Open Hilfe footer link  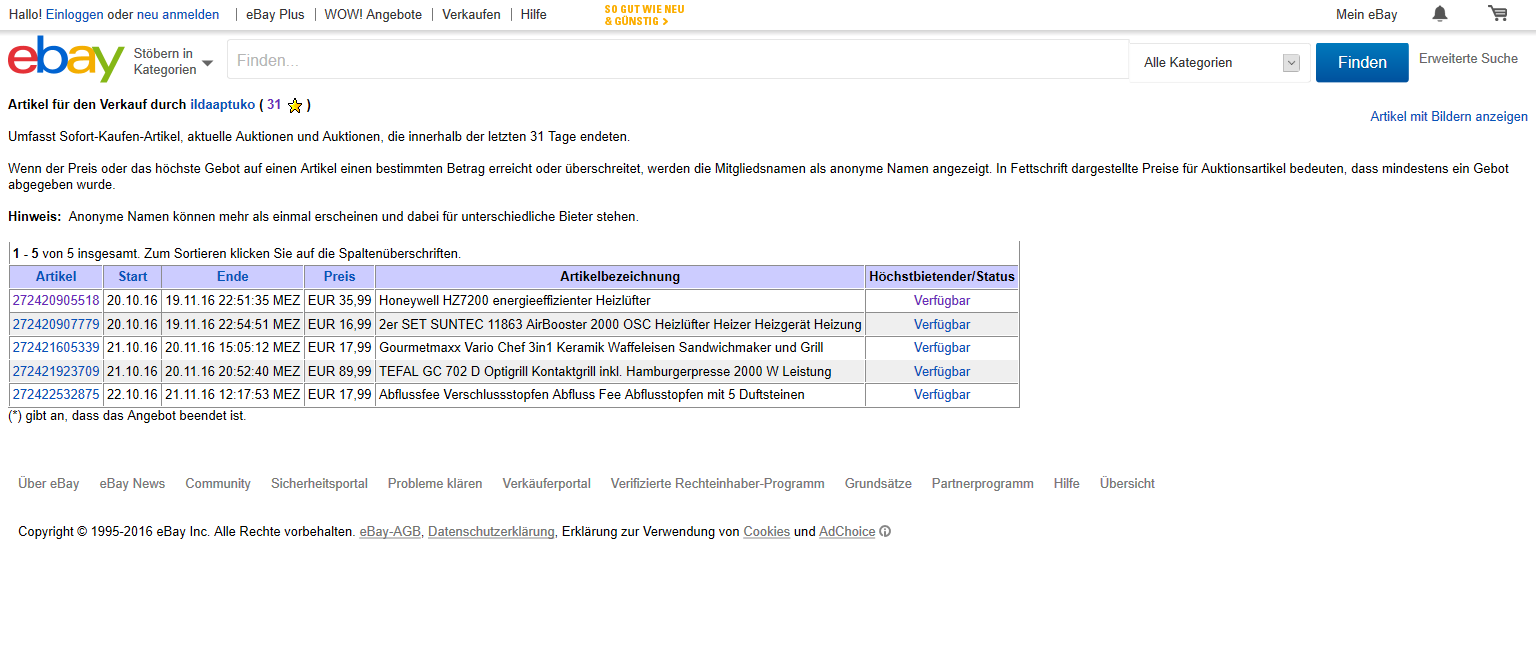1067,483
